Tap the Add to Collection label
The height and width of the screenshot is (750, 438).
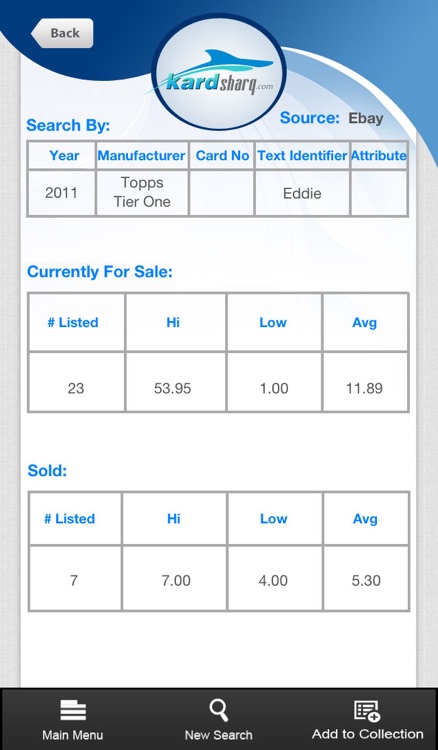pos(367,734)
